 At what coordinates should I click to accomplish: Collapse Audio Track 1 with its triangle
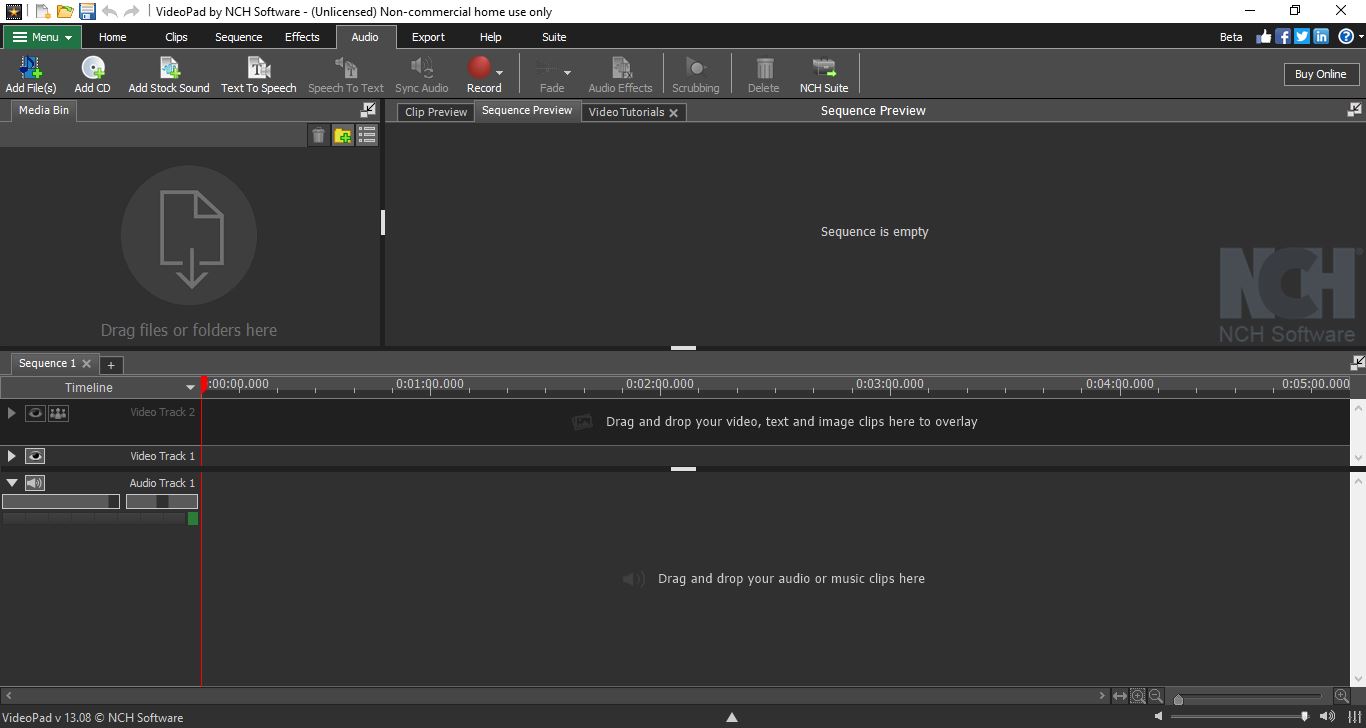point(12,483)
